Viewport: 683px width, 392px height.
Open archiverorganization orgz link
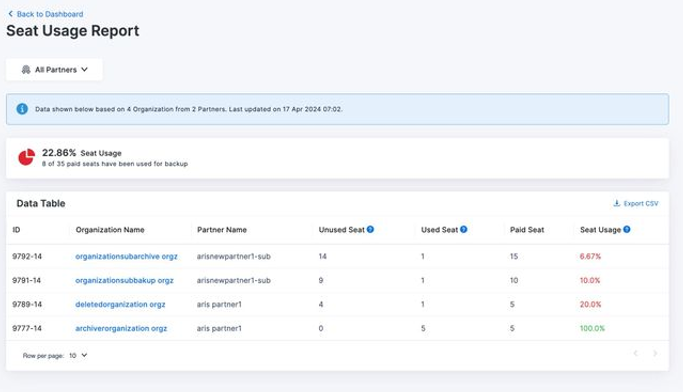tap(121, 328)
